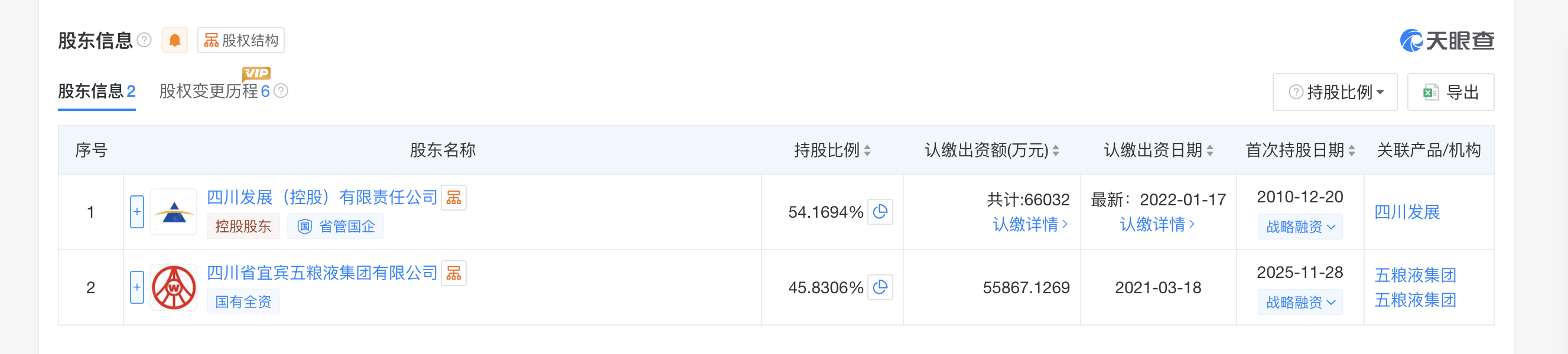Open the 股权结构 button
Viewport: 1568px width, 354px height.
point(241,41)
